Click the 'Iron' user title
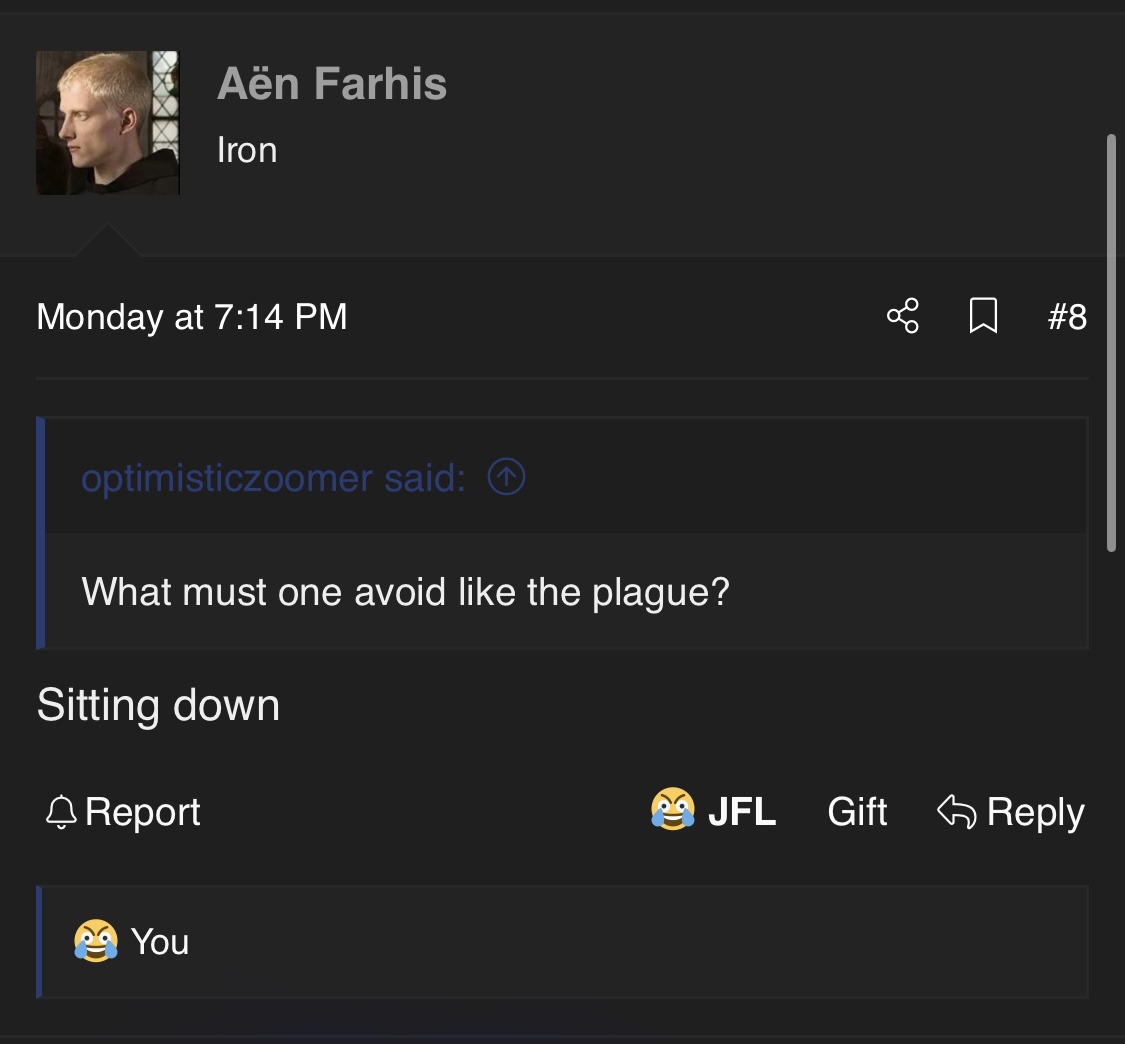1125x1044 pixels. click(x=246, y=150)
